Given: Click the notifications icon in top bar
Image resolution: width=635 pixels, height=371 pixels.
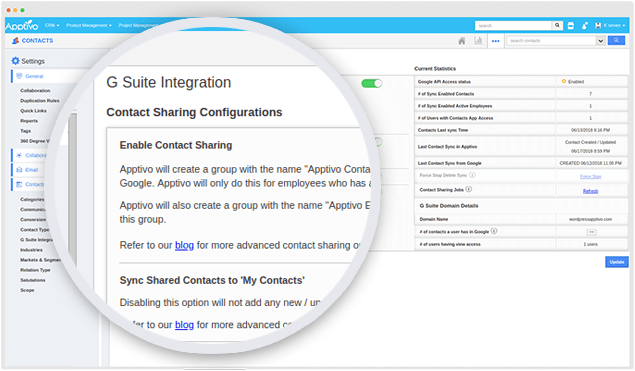Looking at the screenshot, I should (584, 26).
